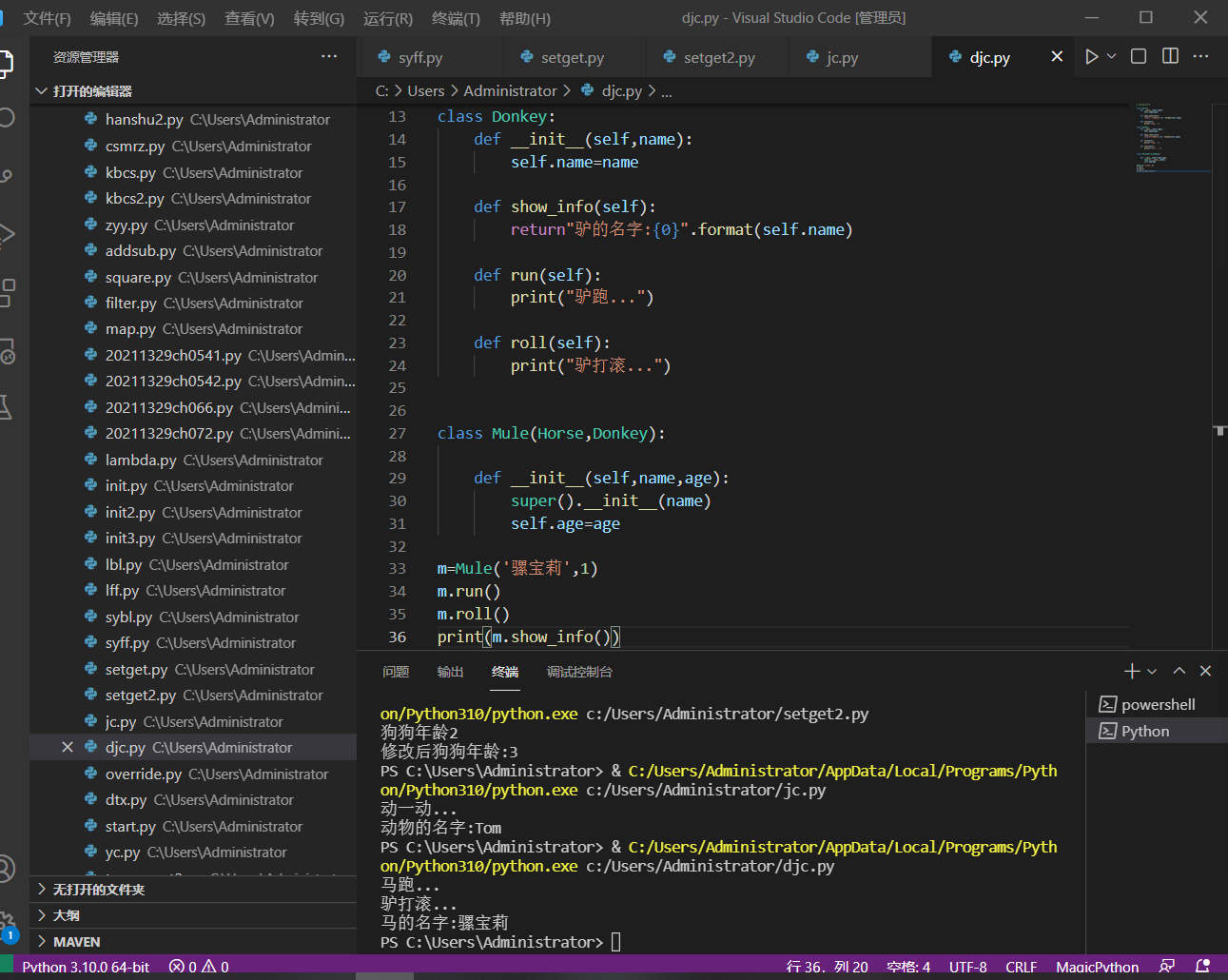
Task: Switch to the setget2.py editor tab
Action: (718, 58)
